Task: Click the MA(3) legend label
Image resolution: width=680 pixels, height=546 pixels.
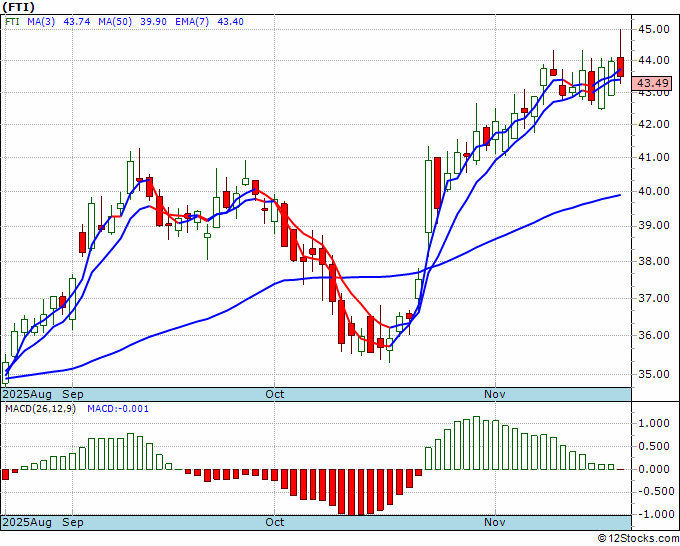Action: (x=41, y=22)
